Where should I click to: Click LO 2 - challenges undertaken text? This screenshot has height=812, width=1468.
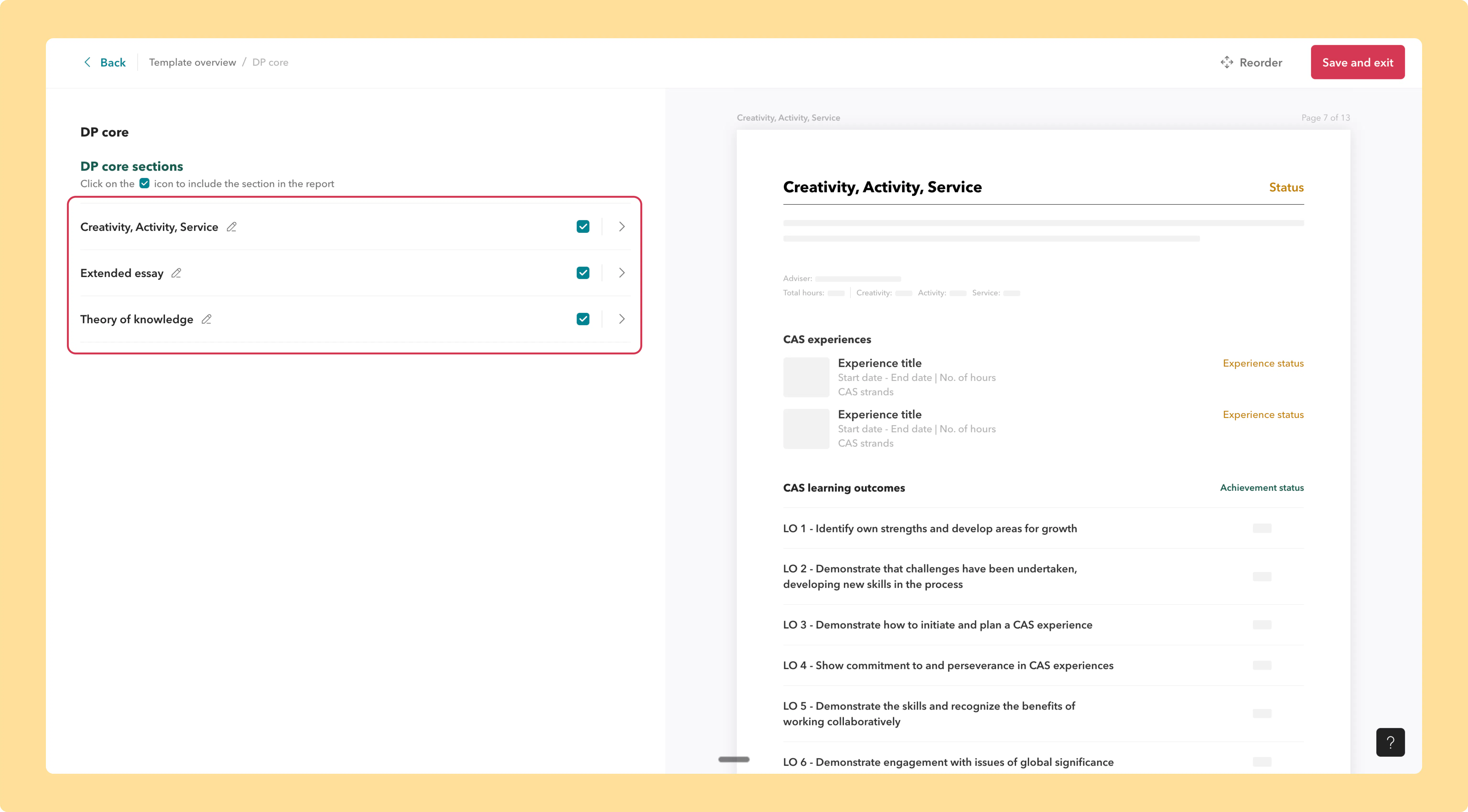(x=930, y=576)
